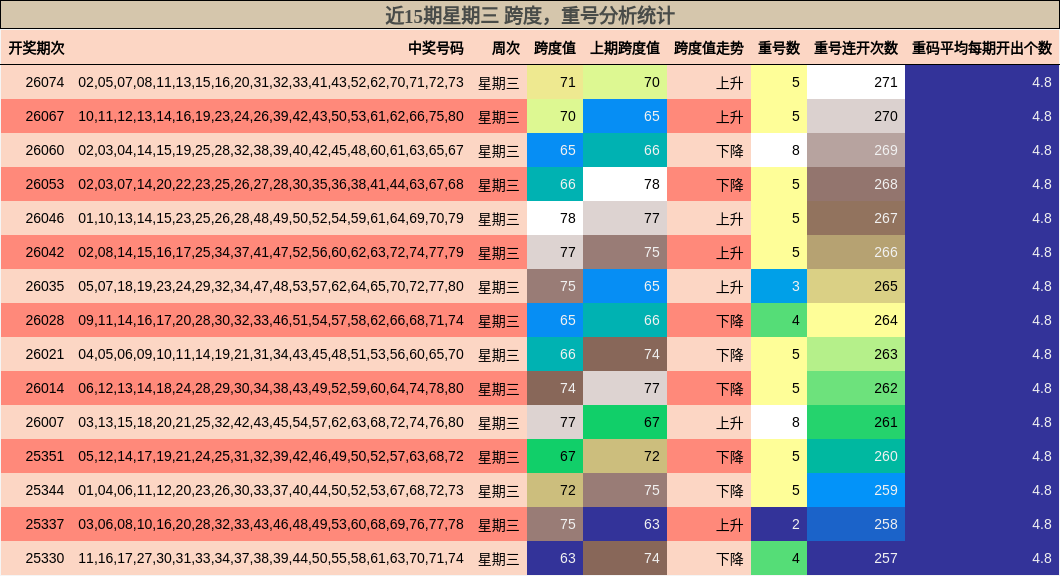
Task: Select the 周次 column header
Action: (504, 46)
